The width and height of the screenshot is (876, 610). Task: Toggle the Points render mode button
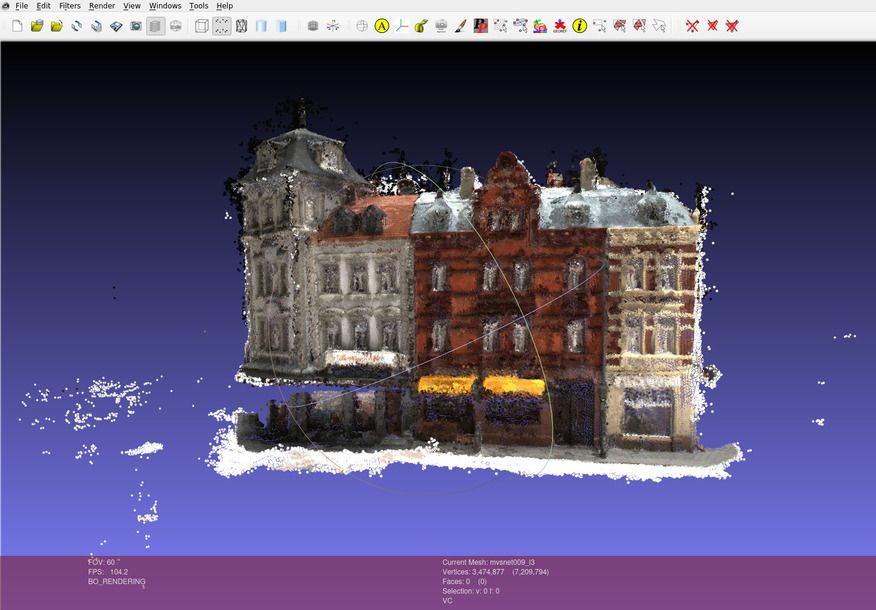pyautogui.click(x=221, y=26)
